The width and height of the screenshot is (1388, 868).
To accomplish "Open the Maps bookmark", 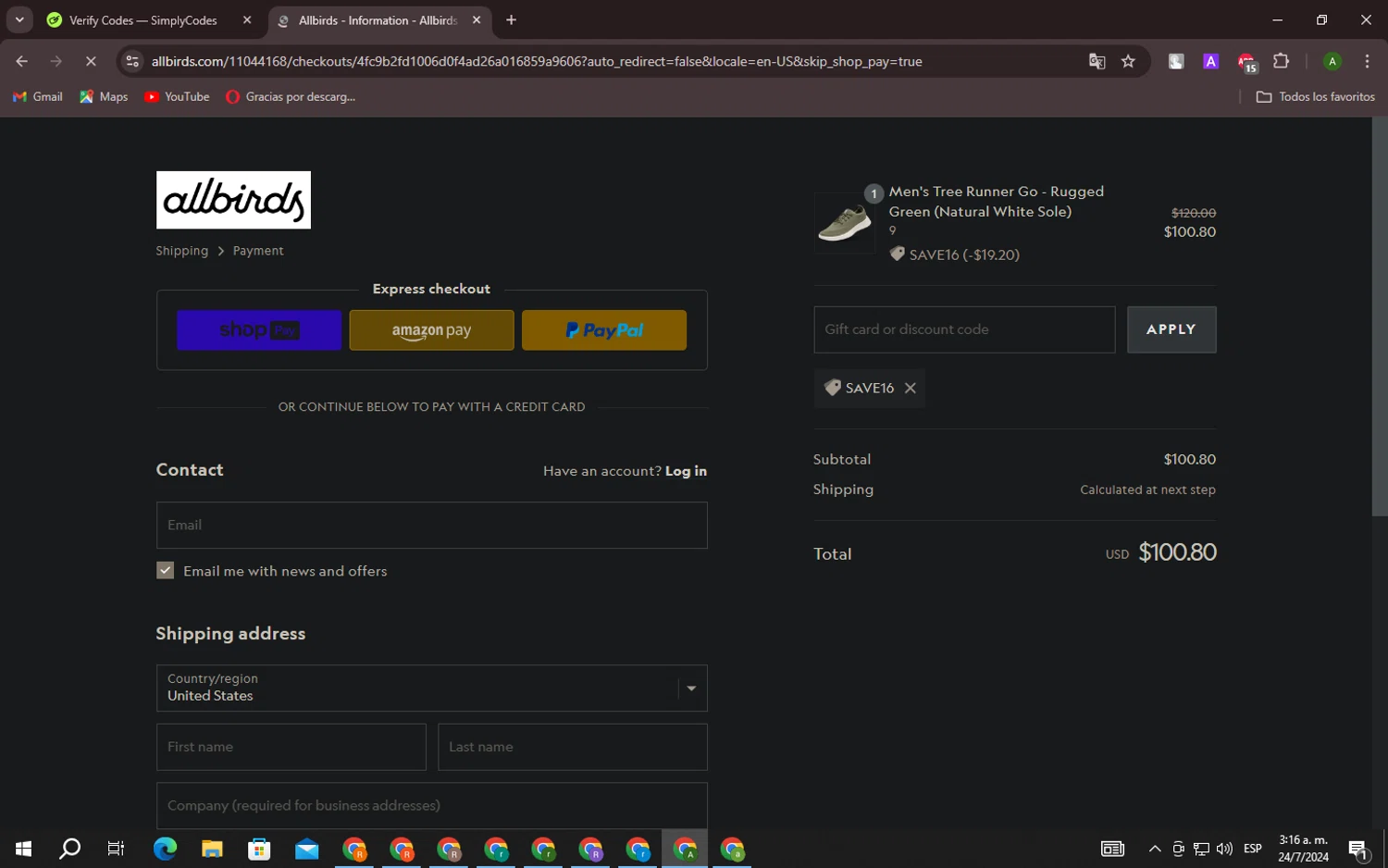I will tap(105, 97).
